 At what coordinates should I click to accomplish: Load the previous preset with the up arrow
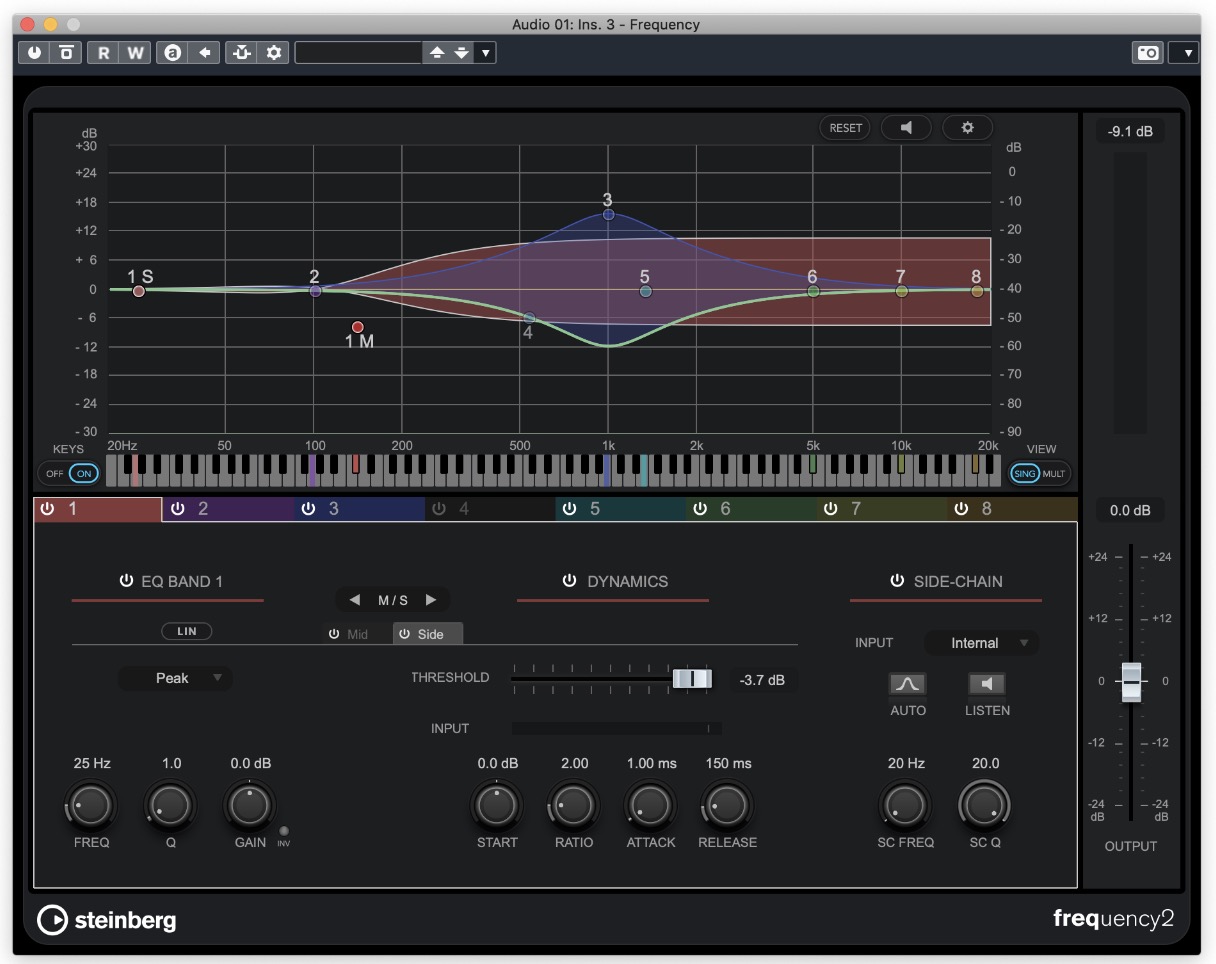pos(436,52)
